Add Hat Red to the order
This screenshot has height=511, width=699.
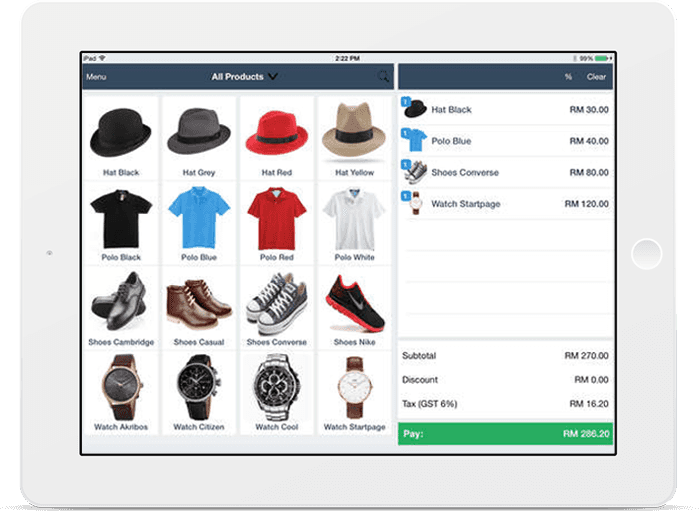(x=276, y=137)
